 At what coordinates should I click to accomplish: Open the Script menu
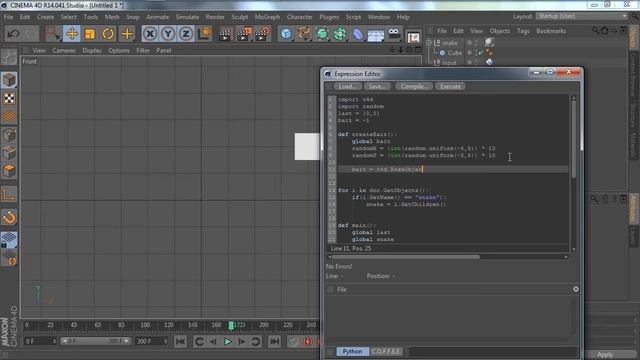[x=353, y=17]
